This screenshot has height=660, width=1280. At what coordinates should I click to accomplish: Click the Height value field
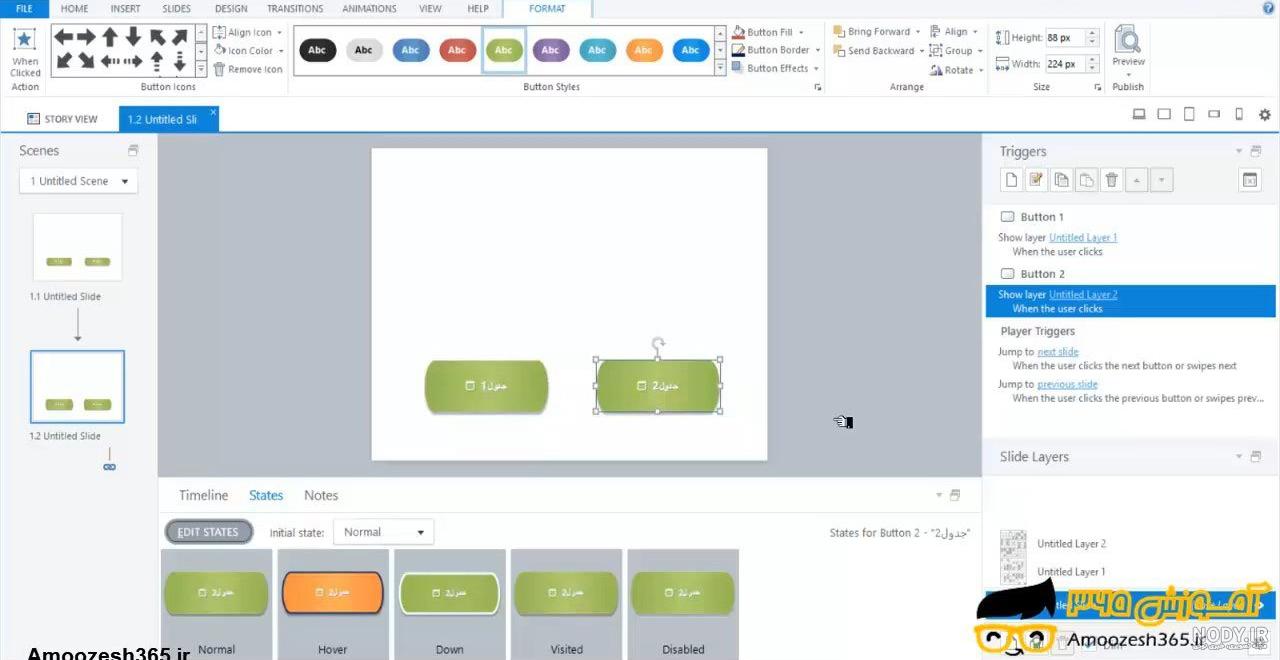1065,38
